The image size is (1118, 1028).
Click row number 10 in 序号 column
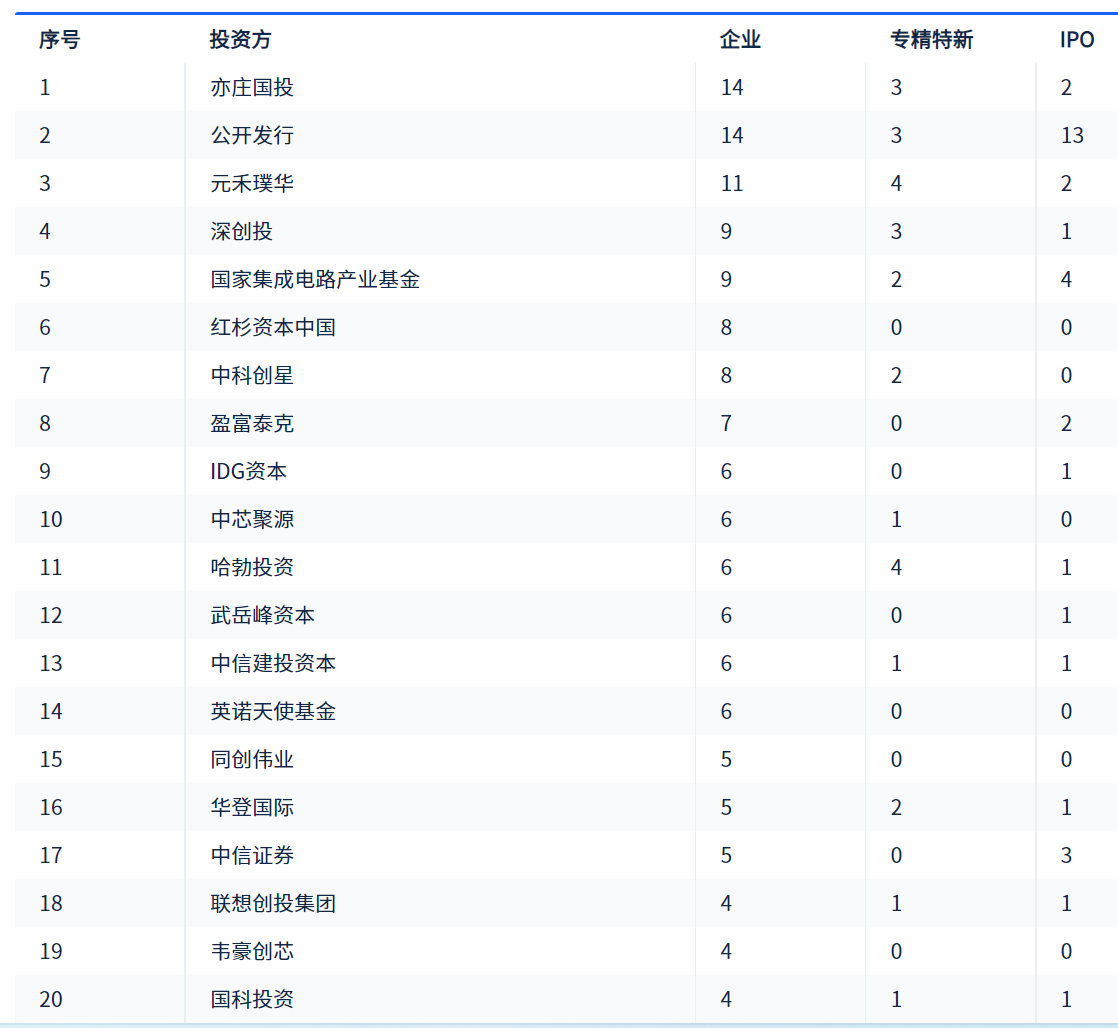click(51, 519)
